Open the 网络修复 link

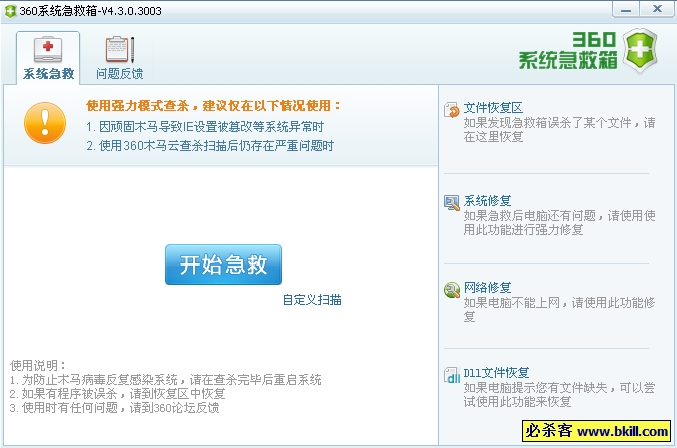tap(487, 287)
